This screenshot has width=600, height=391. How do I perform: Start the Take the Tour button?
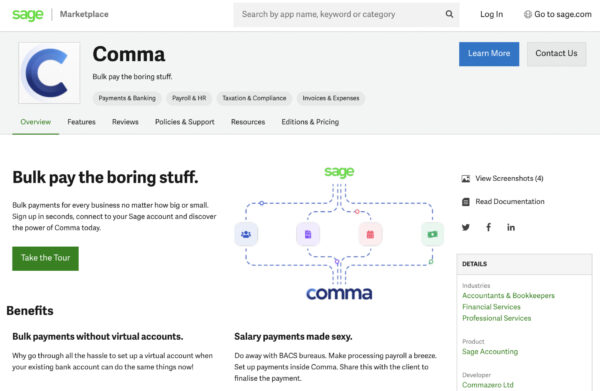point(46,258)
